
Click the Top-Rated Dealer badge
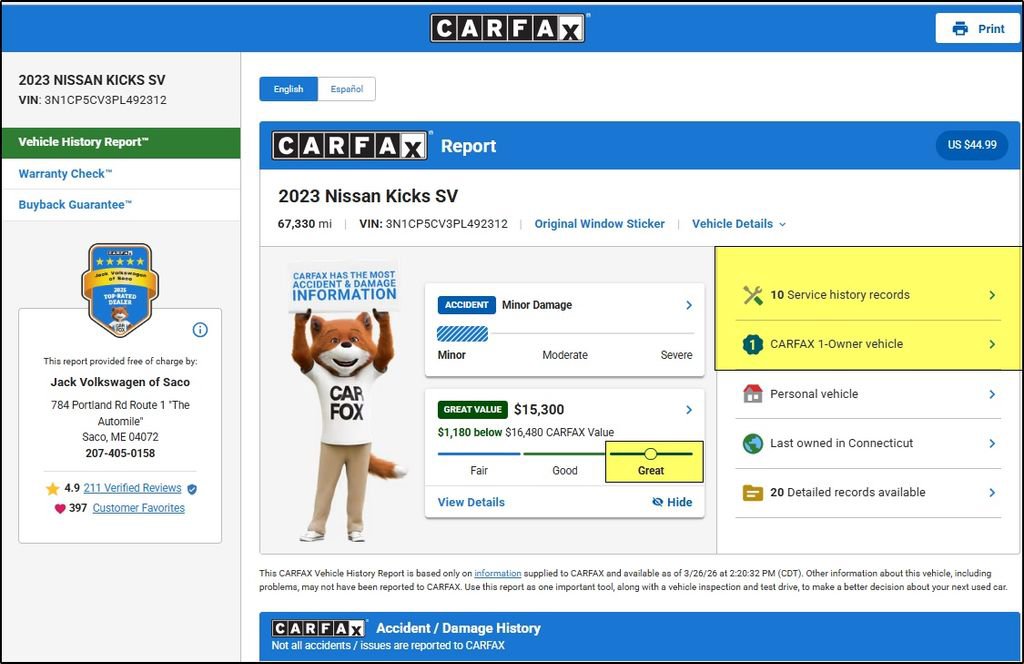point(120,290)
